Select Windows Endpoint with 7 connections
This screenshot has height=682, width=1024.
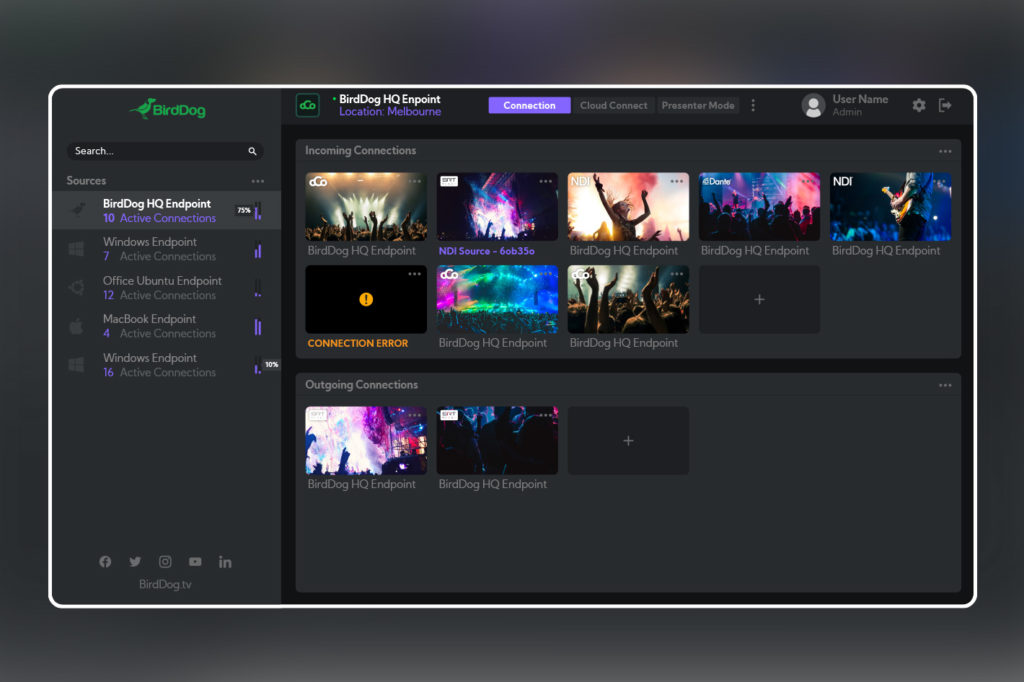(167, 249)
